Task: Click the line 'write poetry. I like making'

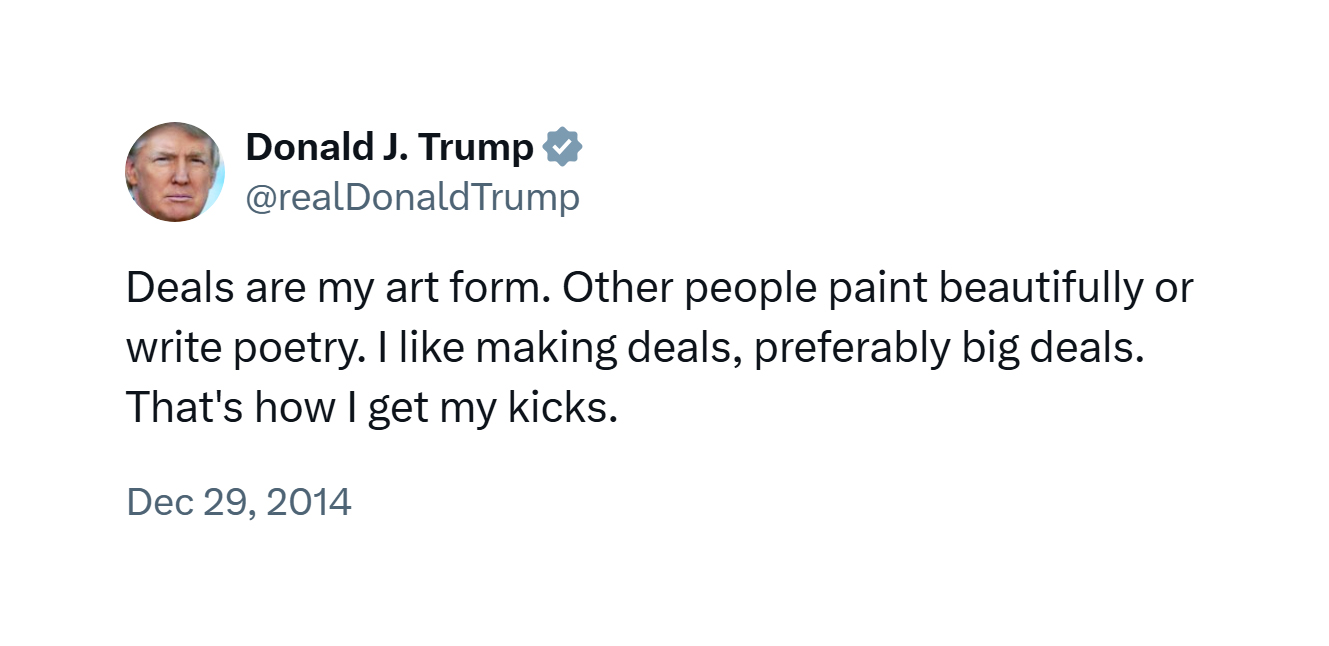Action: tap(635, 349)
